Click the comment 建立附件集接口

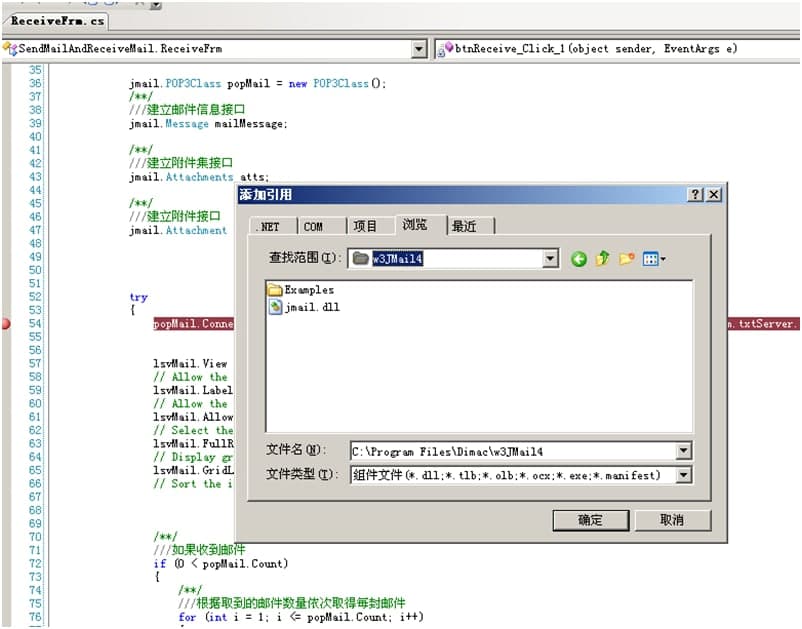pyautogui.click(x=181, y=163)
